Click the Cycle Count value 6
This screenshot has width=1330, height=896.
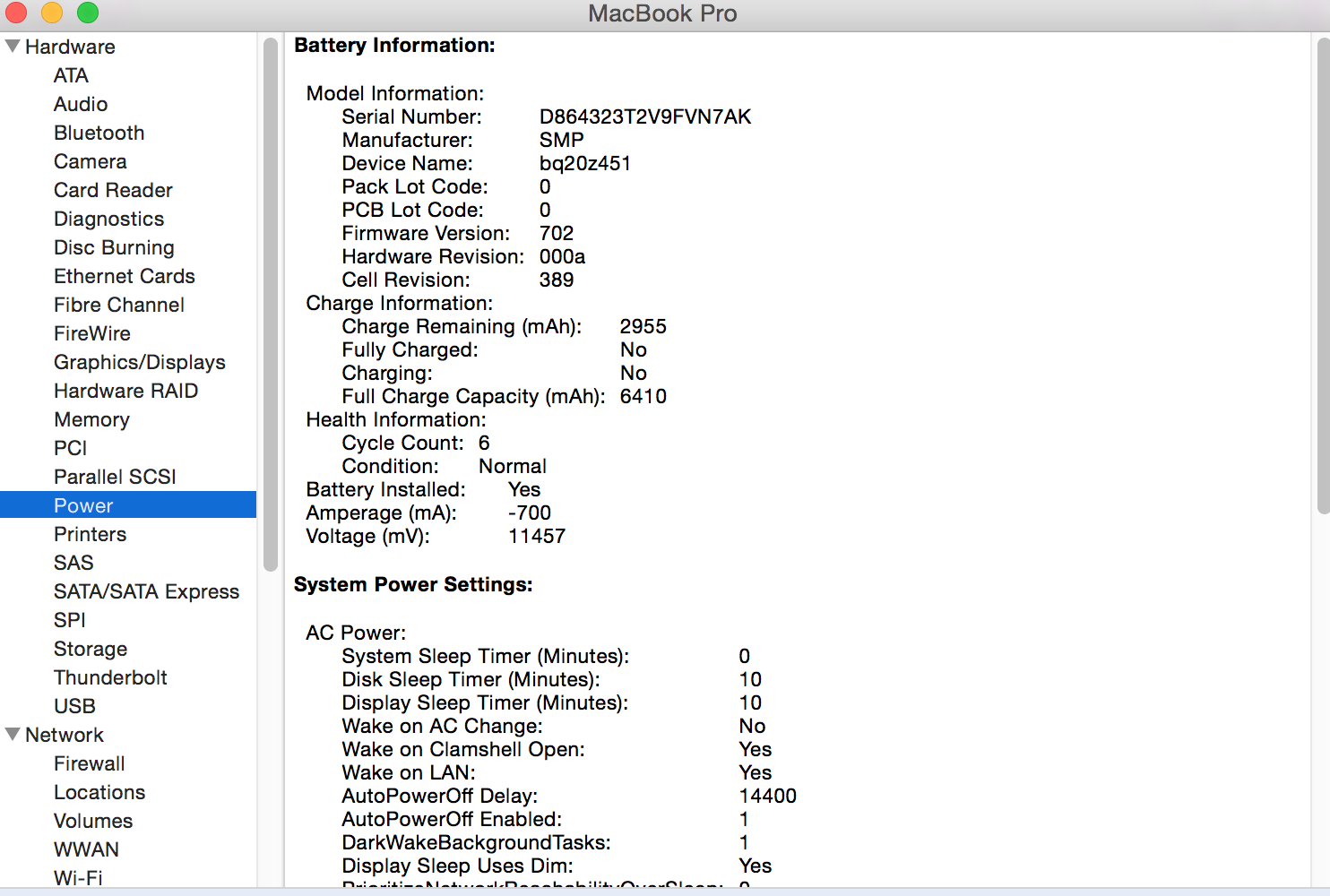point(484,443)
